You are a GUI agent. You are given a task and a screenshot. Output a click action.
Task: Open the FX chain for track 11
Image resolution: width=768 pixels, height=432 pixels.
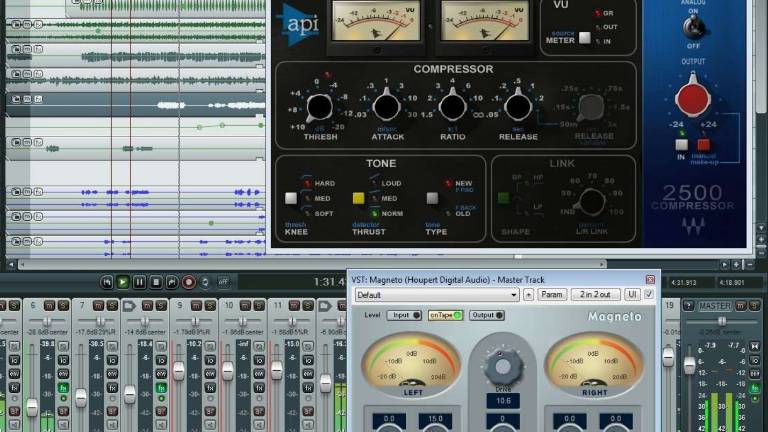tap(308, 388)
